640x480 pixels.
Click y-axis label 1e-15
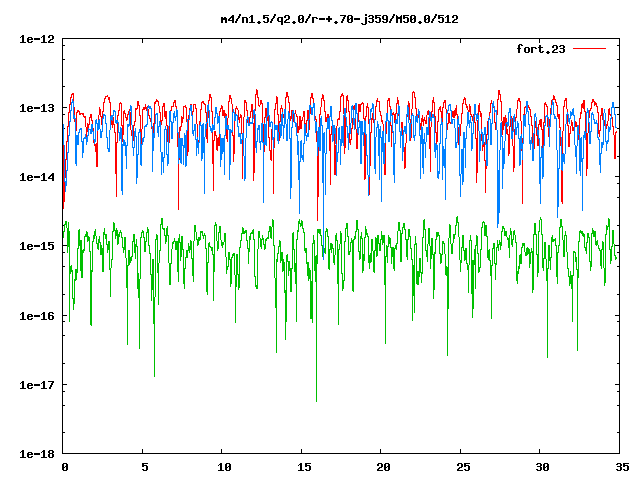[x=37, y=246]
